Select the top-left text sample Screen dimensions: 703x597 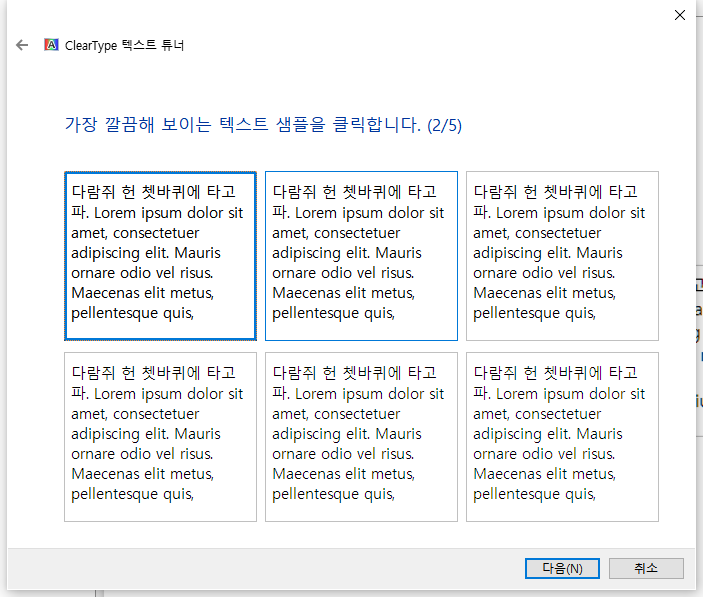click(161, 256)
